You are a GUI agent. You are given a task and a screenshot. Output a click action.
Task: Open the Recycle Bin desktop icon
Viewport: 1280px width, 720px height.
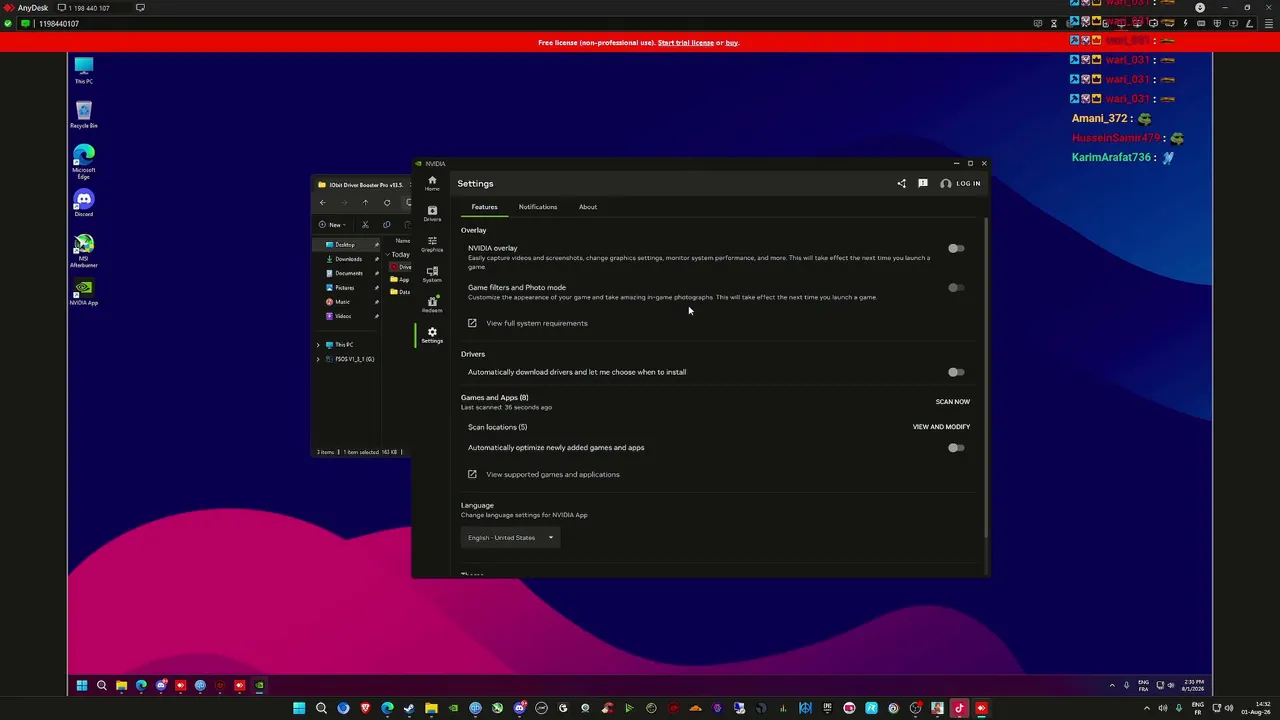pyautogui.click(x=84, y=114)
